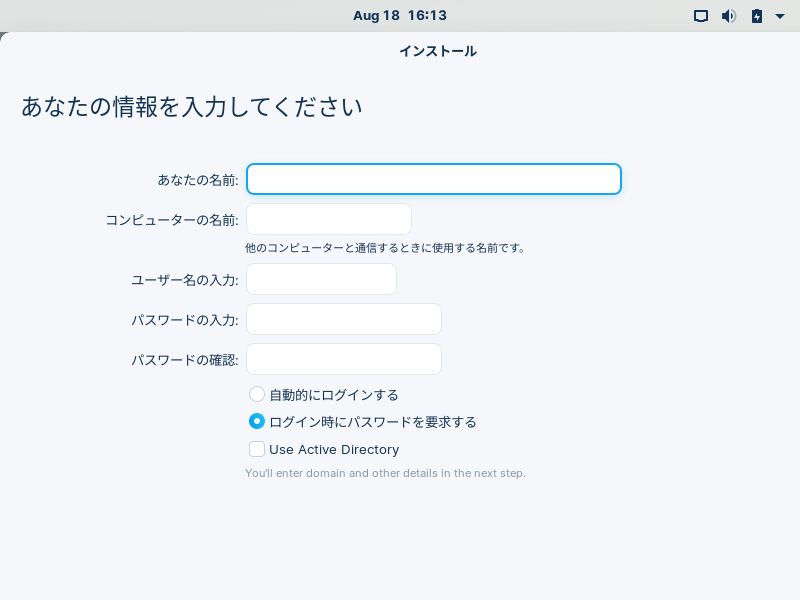
Task: Focus the パスワードの確認 field
Action: tap(344, 359)
